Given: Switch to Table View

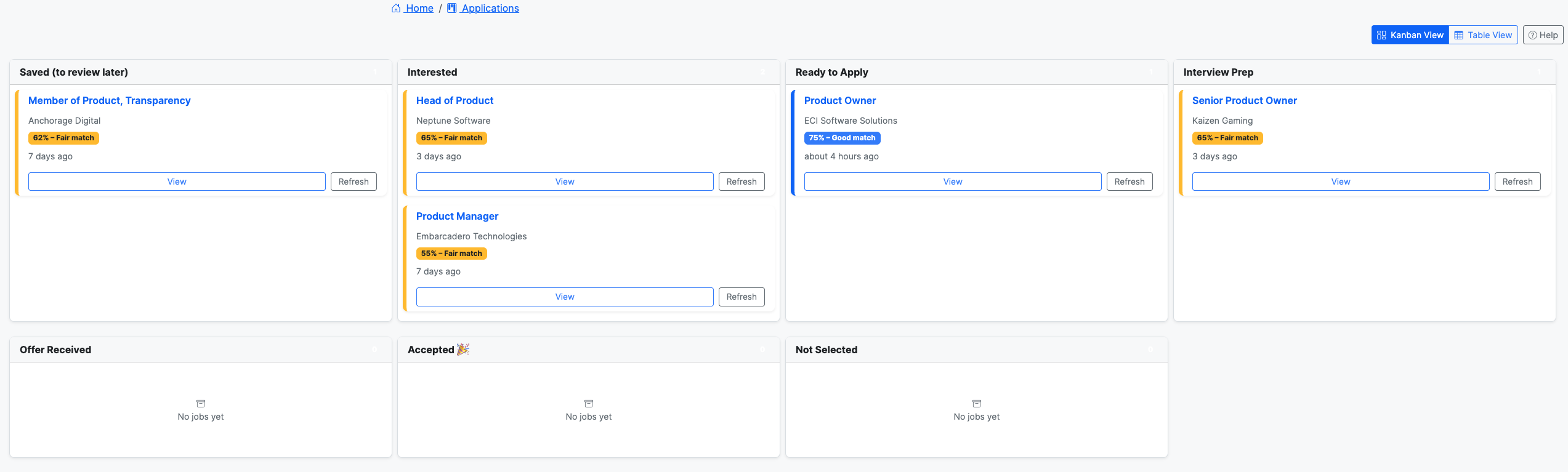Looking at the screenshot, I should [x=1483, y=35].
